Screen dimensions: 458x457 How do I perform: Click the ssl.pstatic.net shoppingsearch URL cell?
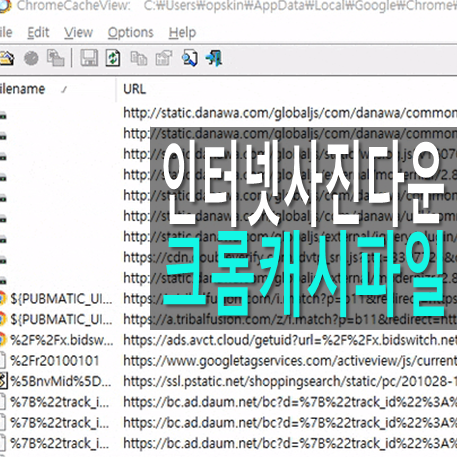tap(289, 381)
